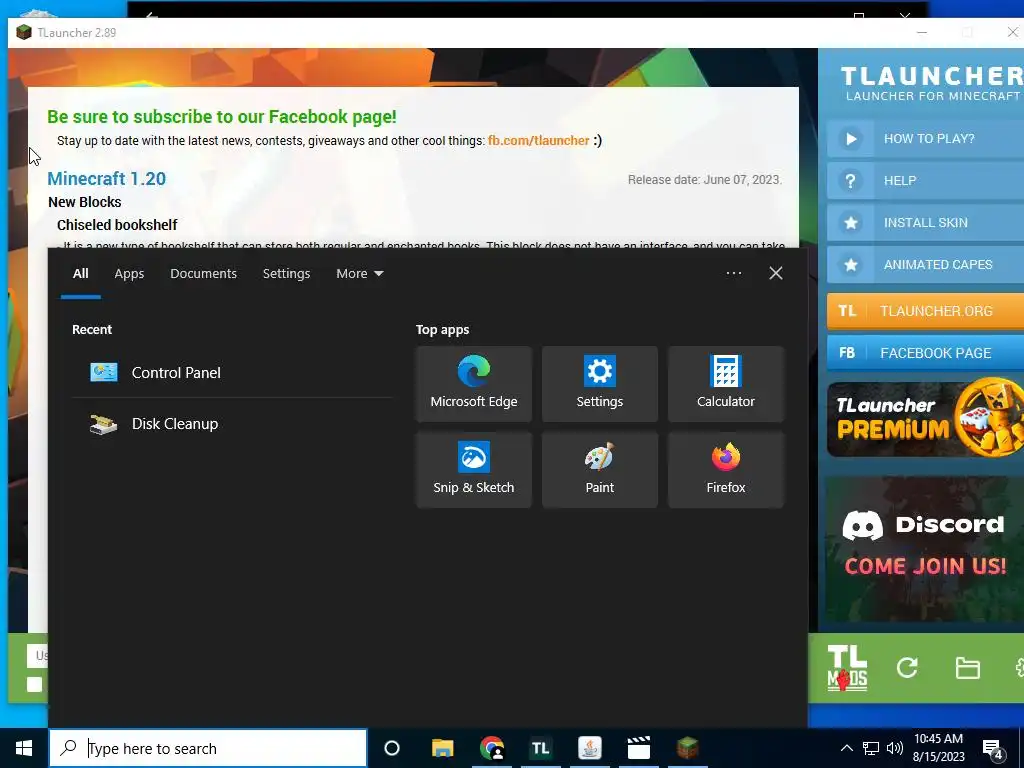Click the Help question mark icon
Screen dimensions: 1024x768
[x=850, y=181]
